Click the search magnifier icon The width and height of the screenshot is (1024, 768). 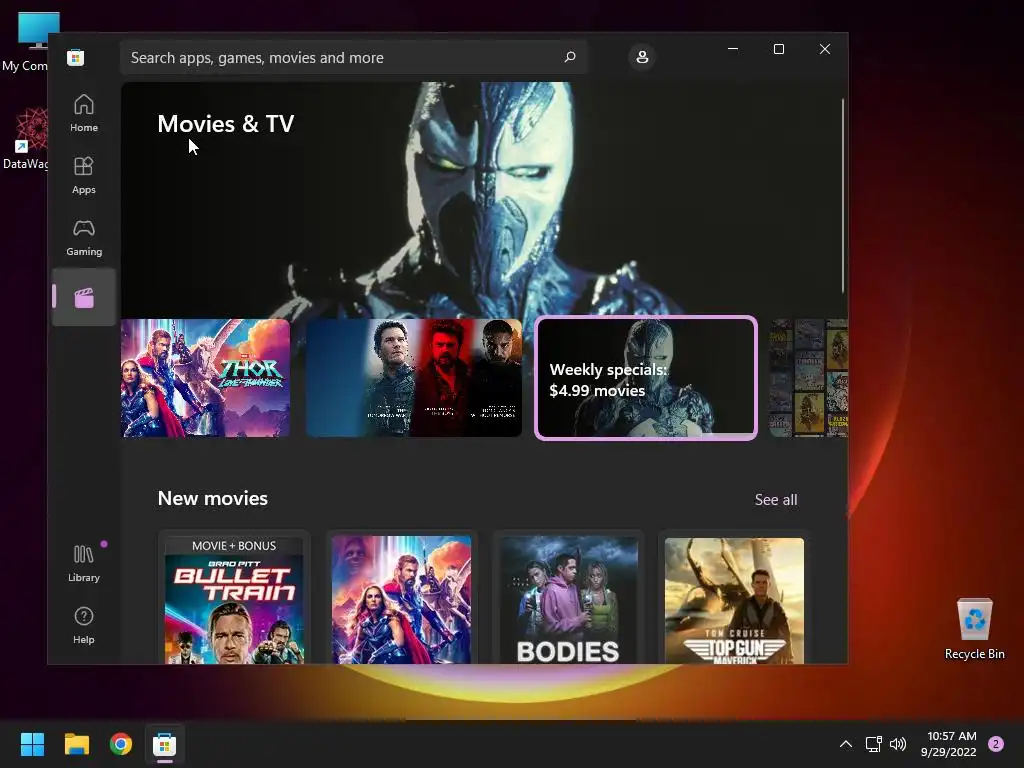pyautogui.click(x=569, y=57)
